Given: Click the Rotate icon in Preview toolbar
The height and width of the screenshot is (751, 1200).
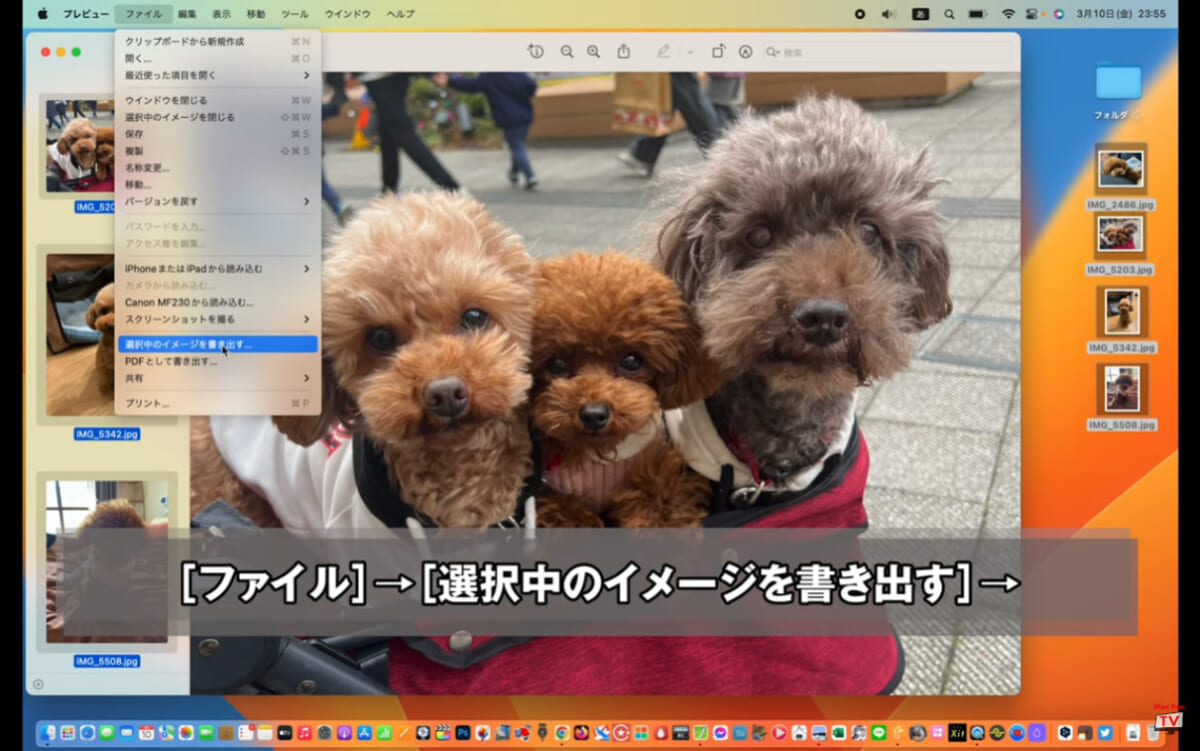Looking at the screenshot, I should pyautogui.click(x=718, y=51).
